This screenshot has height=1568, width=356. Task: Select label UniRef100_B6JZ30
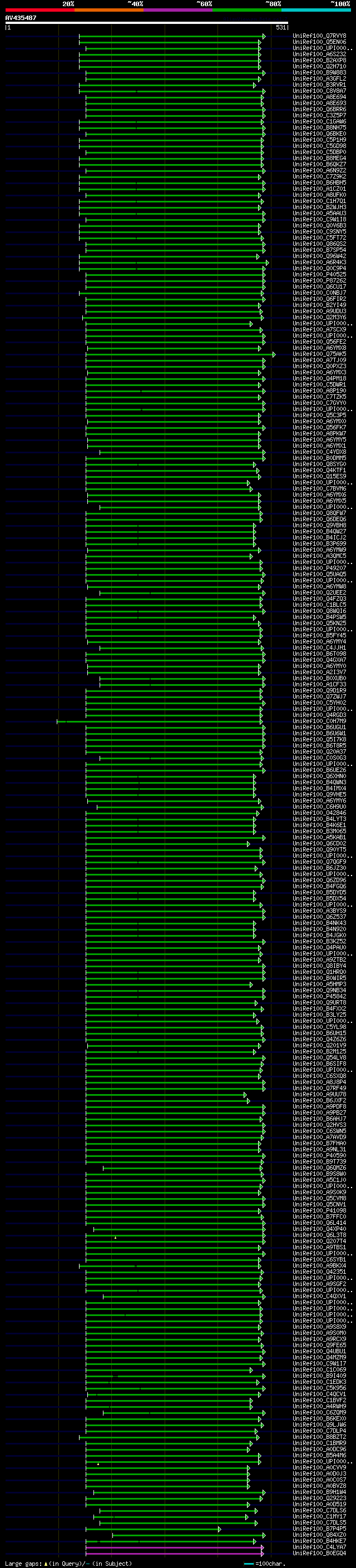point(319,868)
